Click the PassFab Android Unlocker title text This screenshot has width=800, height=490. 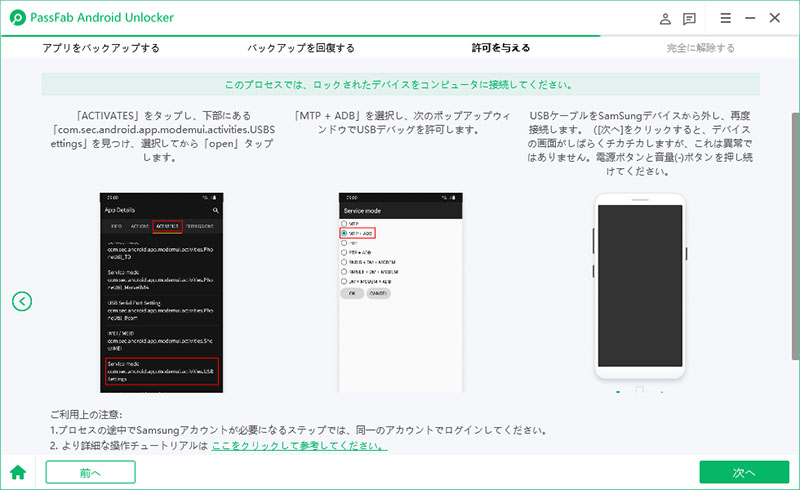(102, 17)
